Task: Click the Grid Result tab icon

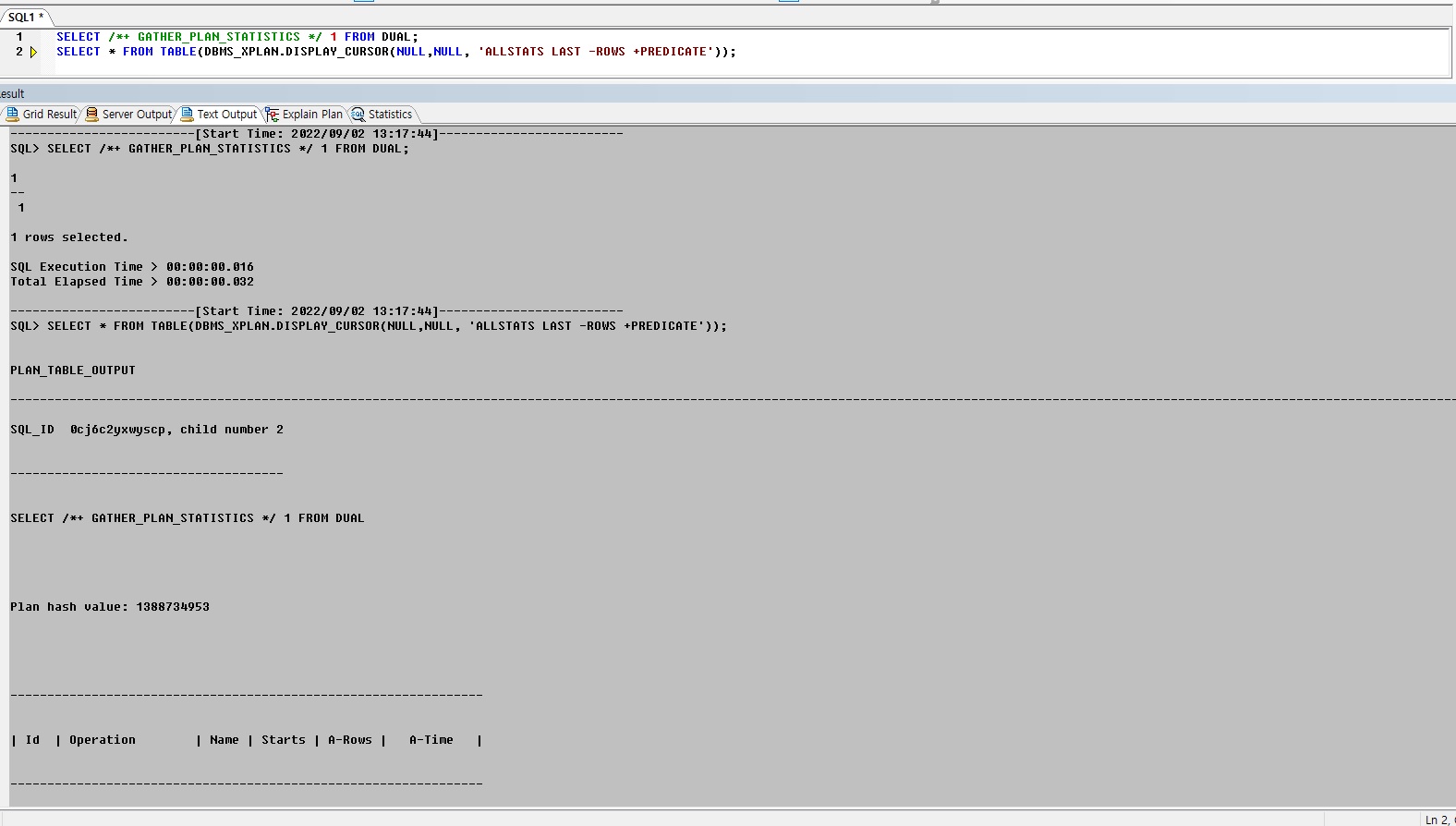Action: 12,115
